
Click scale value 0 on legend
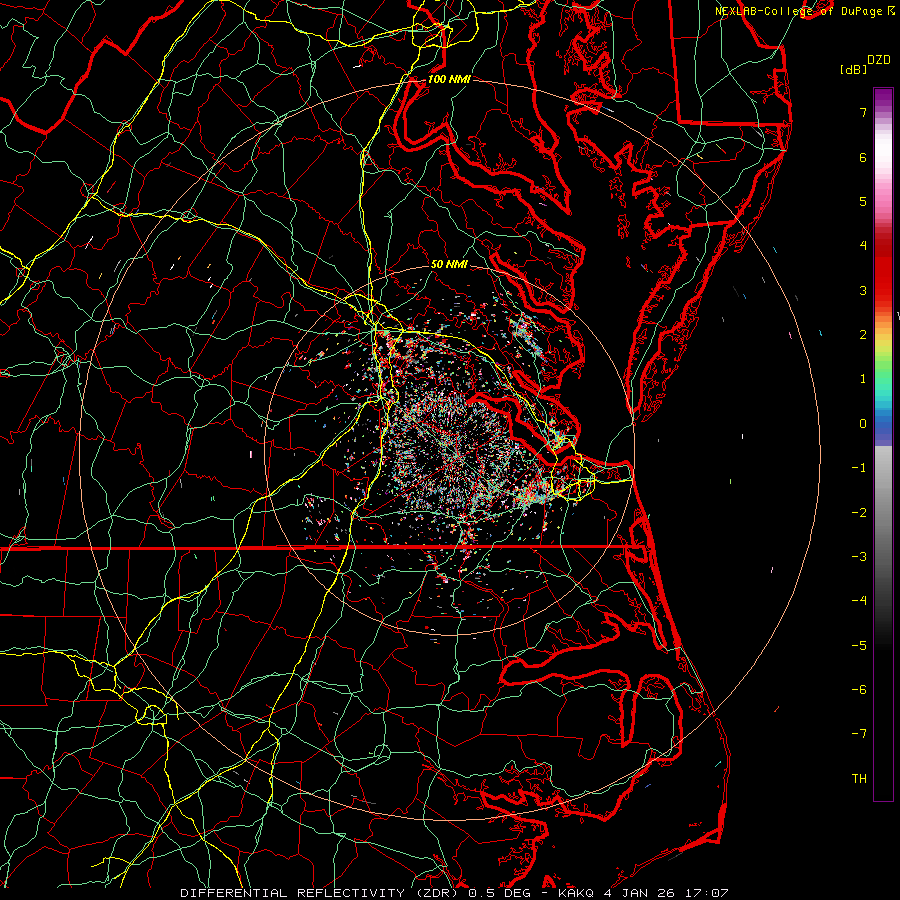click(863, 424)
